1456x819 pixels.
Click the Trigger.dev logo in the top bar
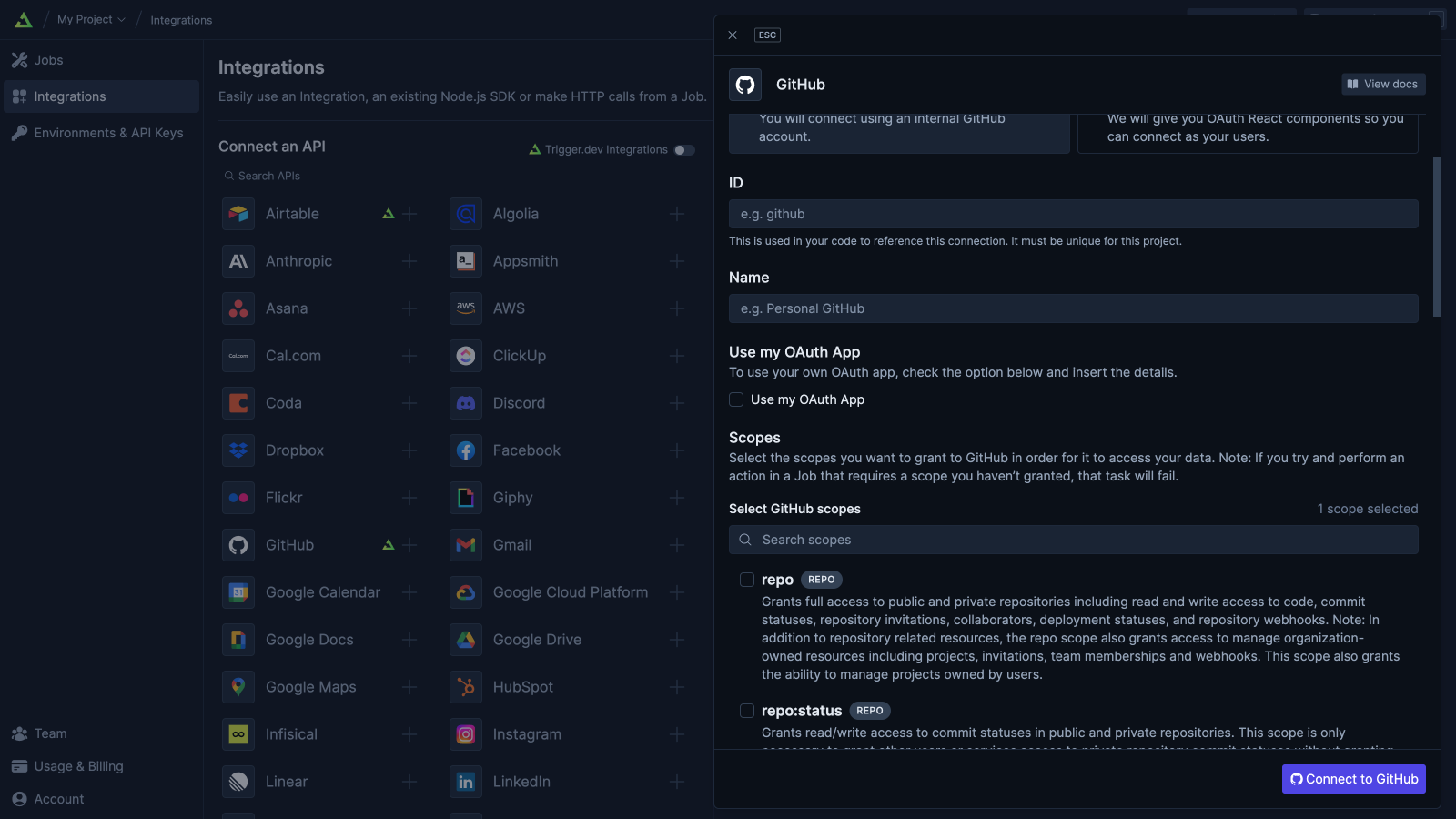24,20
